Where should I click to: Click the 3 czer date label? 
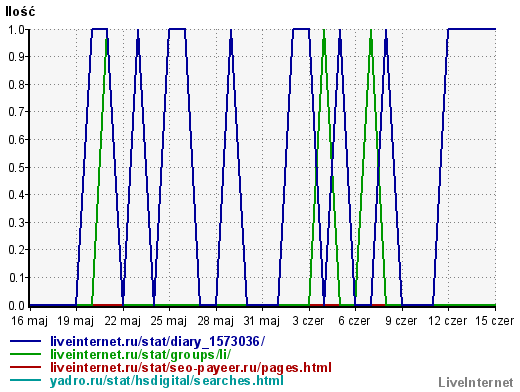pos(308,321)
